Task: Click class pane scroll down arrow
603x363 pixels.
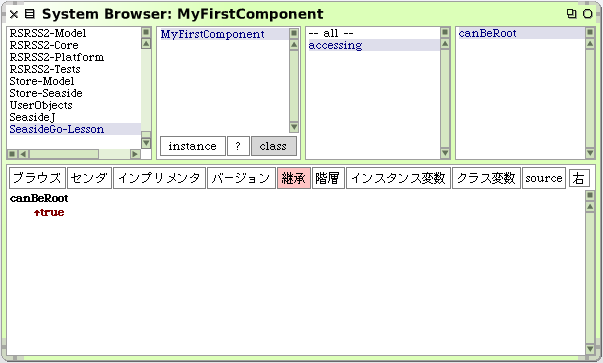Action: (294, 127)
